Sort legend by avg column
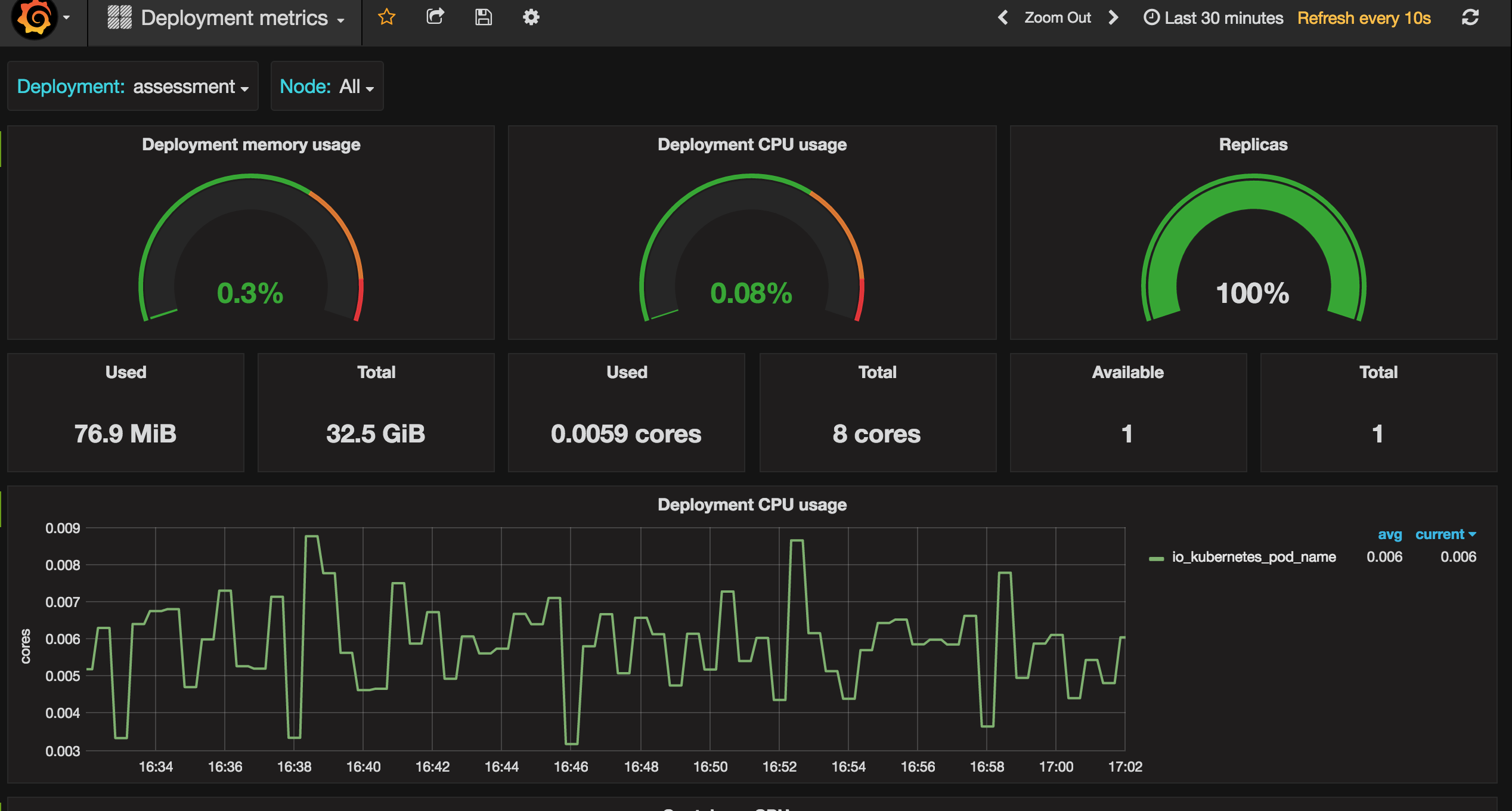This screenshot has height=811, width=1512. click(x=1389, y=534)
